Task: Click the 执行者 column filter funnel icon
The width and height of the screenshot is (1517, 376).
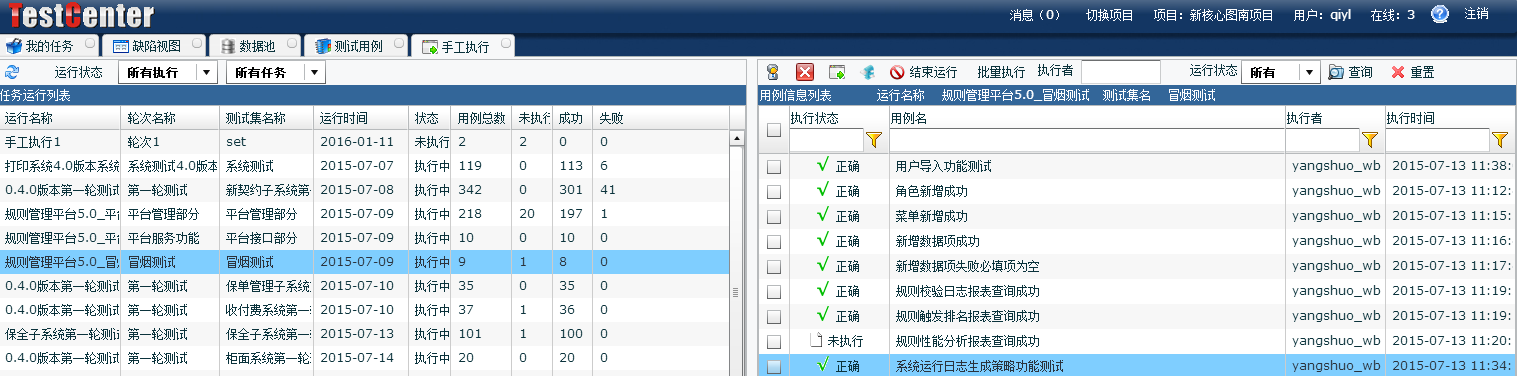Action: point(1369,139)
